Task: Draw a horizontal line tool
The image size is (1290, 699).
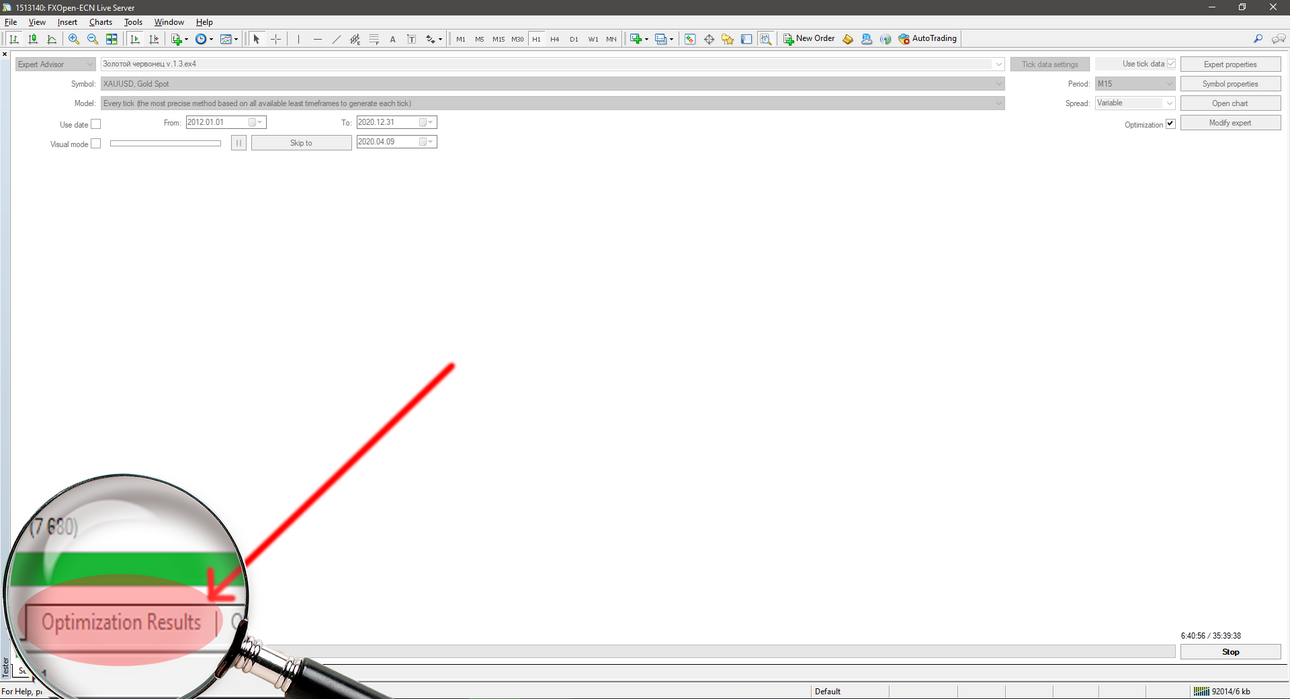Action: 318,39
